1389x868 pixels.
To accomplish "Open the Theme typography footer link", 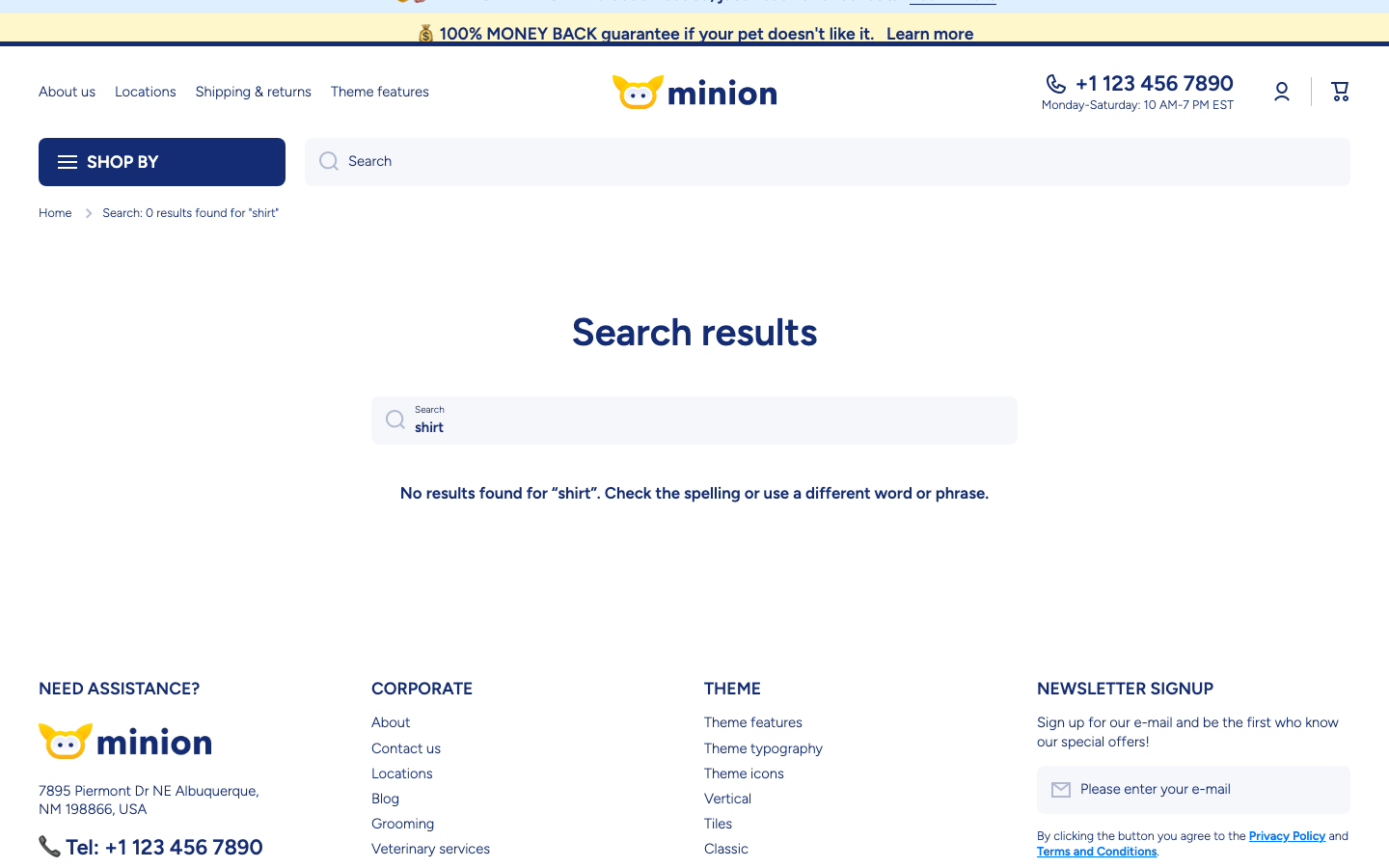I will [x=763, y=748].
